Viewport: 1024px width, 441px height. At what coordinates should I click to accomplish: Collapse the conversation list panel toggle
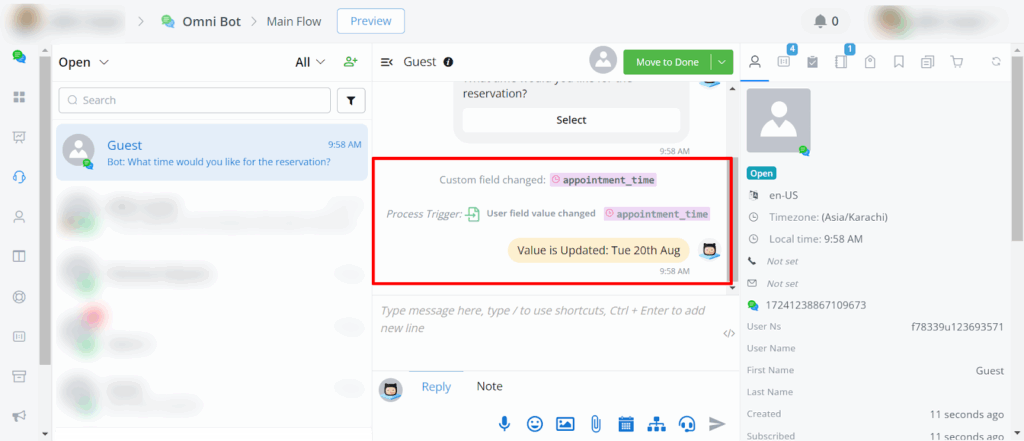[x=387, y=62]
